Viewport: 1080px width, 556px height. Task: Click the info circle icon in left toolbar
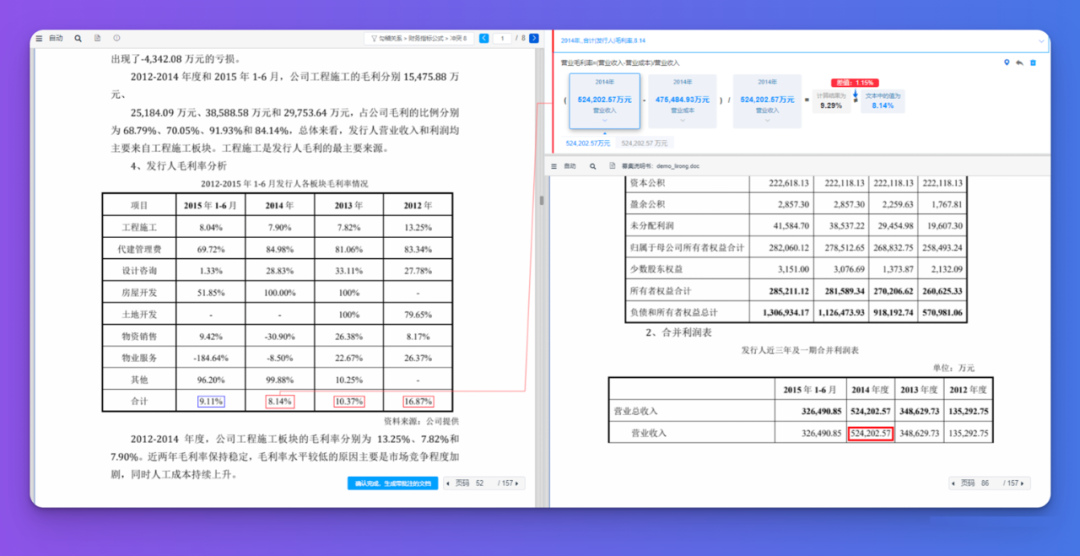click(x=116, y=39)
